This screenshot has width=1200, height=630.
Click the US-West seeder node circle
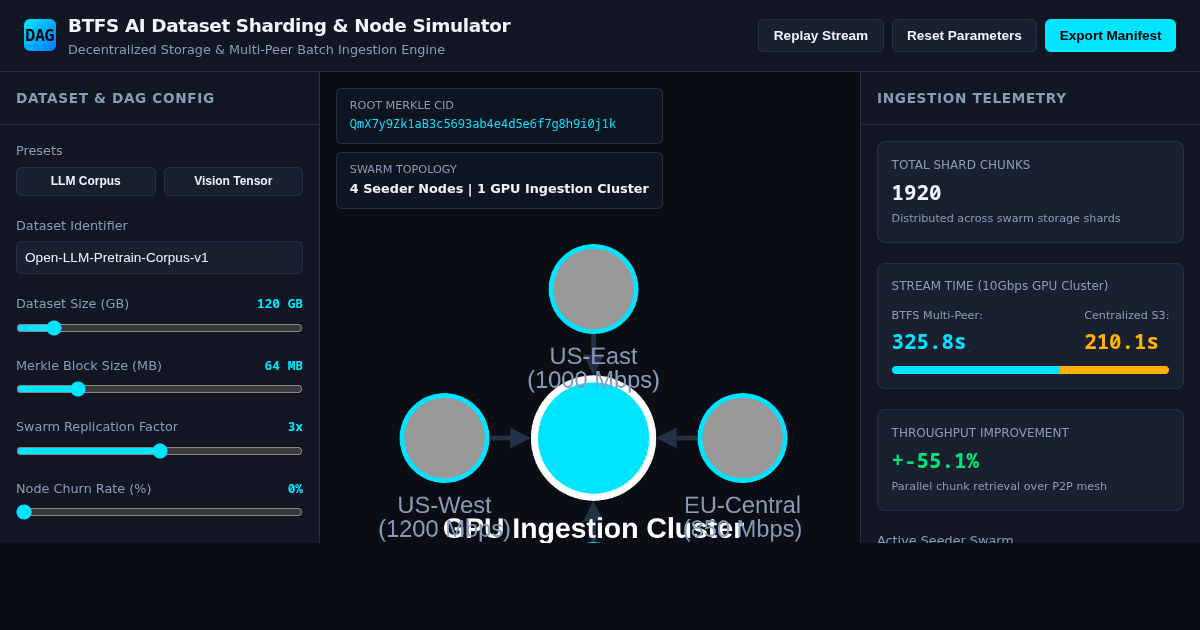pos(444,438)
